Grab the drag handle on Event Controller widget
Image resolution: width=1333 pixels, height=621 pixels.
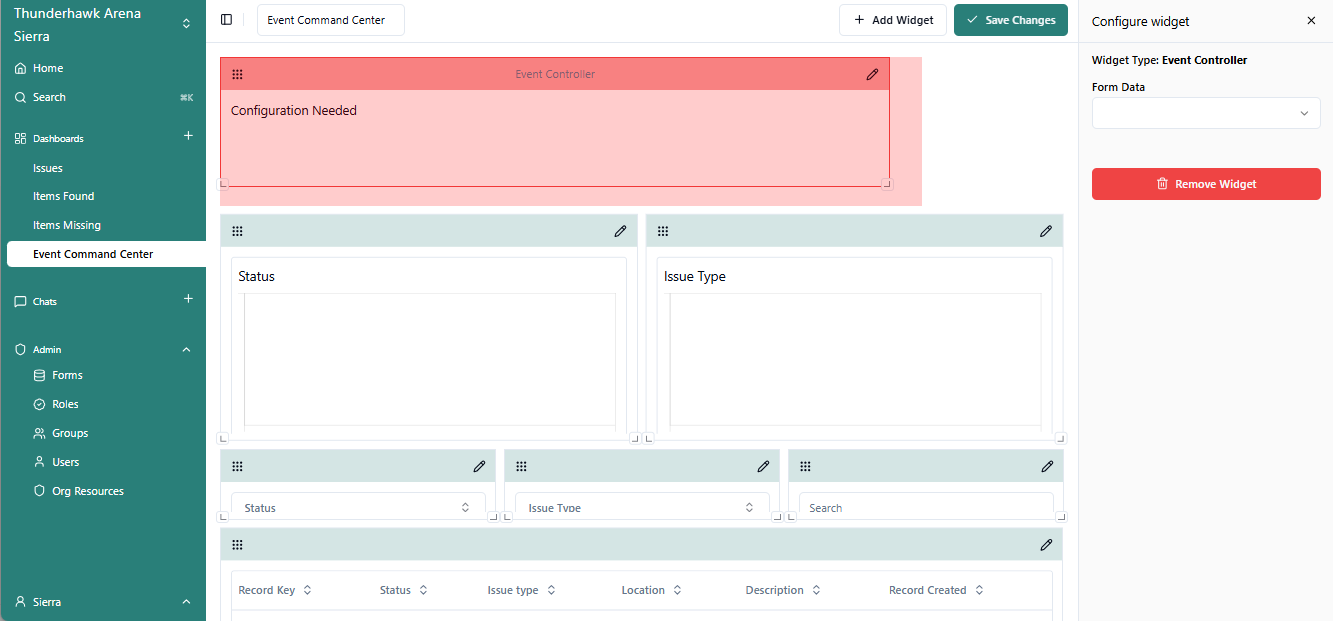pyautogui.click(x=237, y=74)
